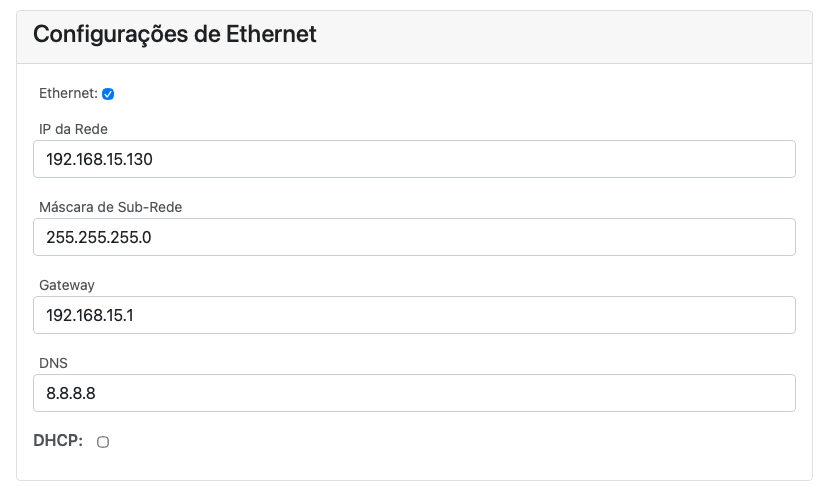Enable the DHCP checkbox

pos(103,442)
